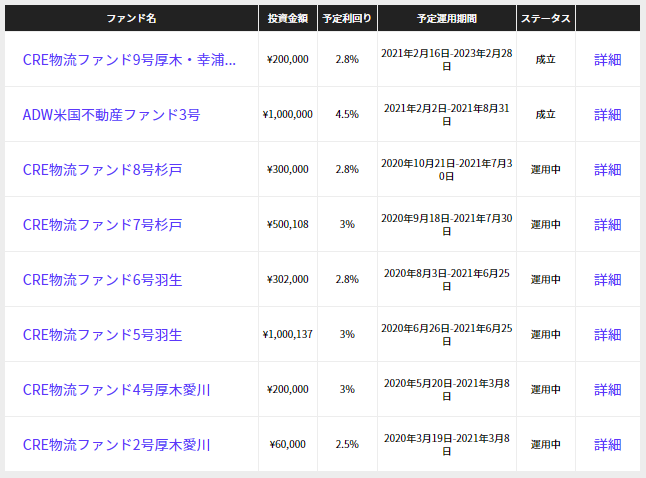Click the 2021年2月2日-2021年8月31日 period cell
This screenshot has height=478, width=646.
447,114
